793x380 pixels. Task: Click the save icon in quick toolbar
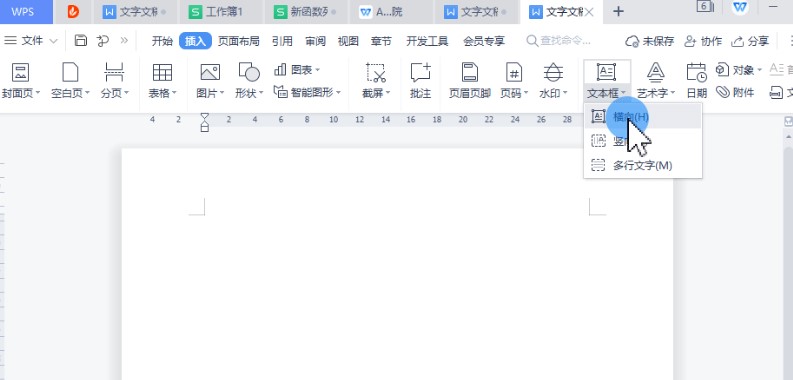(81, 41)
